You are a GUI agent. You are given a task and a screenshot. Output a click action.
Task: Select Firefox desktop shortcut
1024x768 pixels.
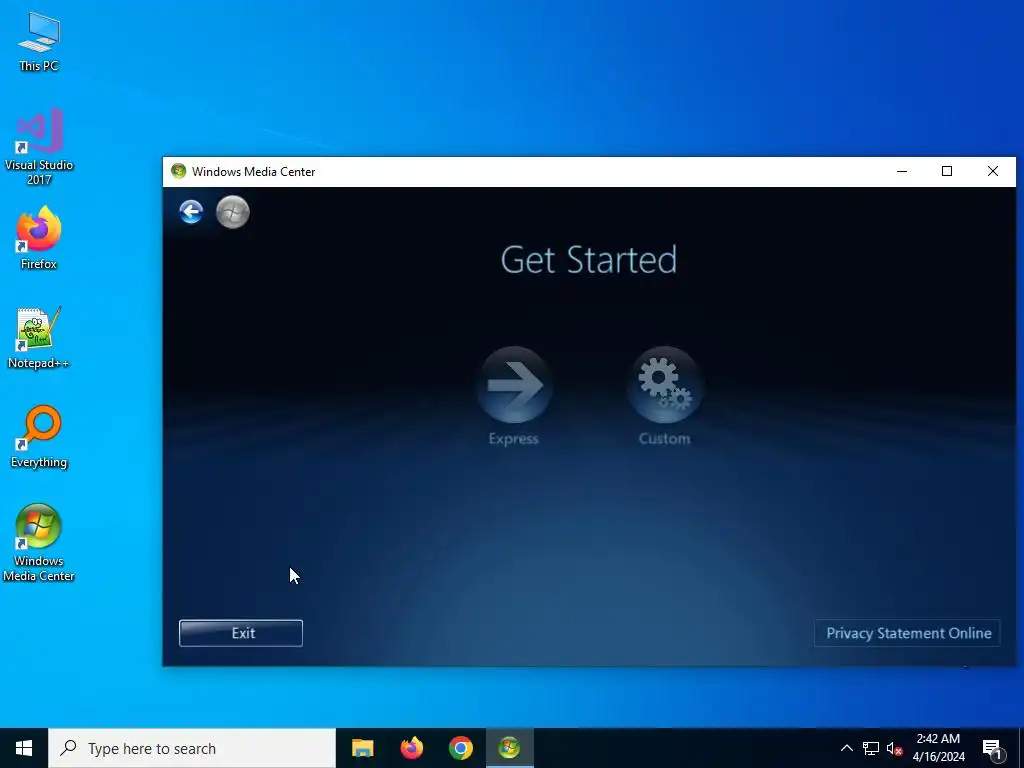click(39, 238)
